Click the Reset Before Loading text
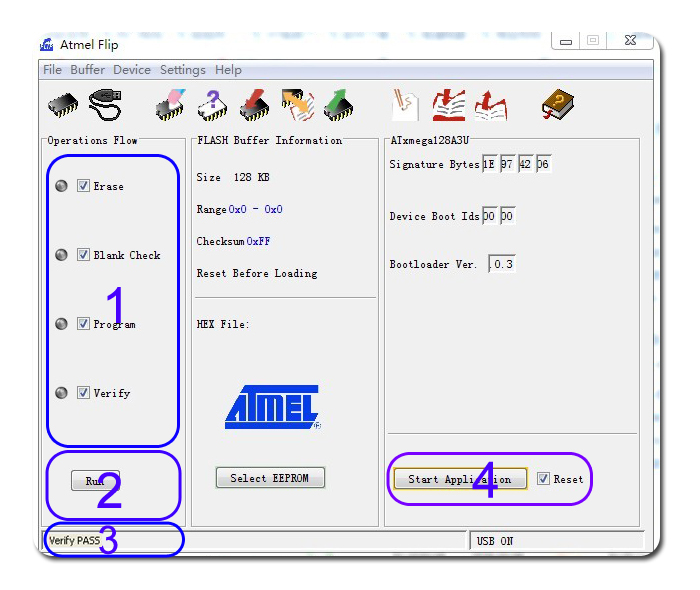700x590 pixels. pos(257,273)
